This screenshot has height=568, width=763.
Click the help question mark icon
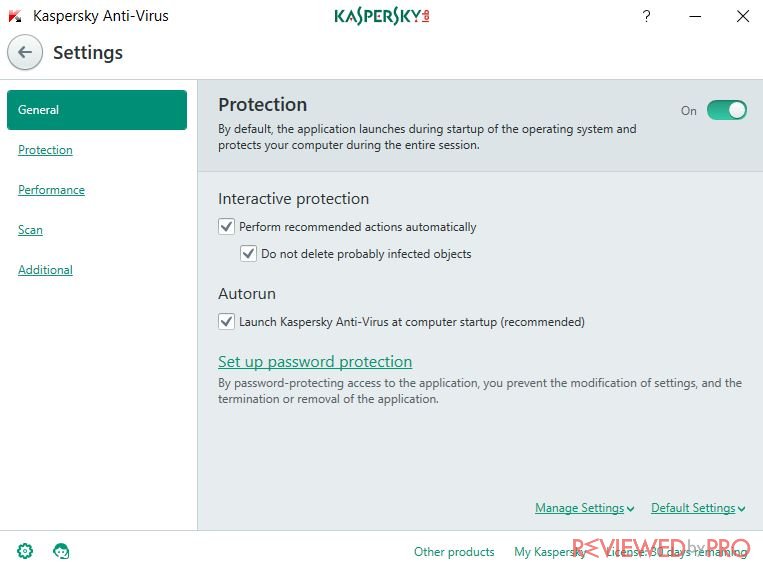[646, 16]
